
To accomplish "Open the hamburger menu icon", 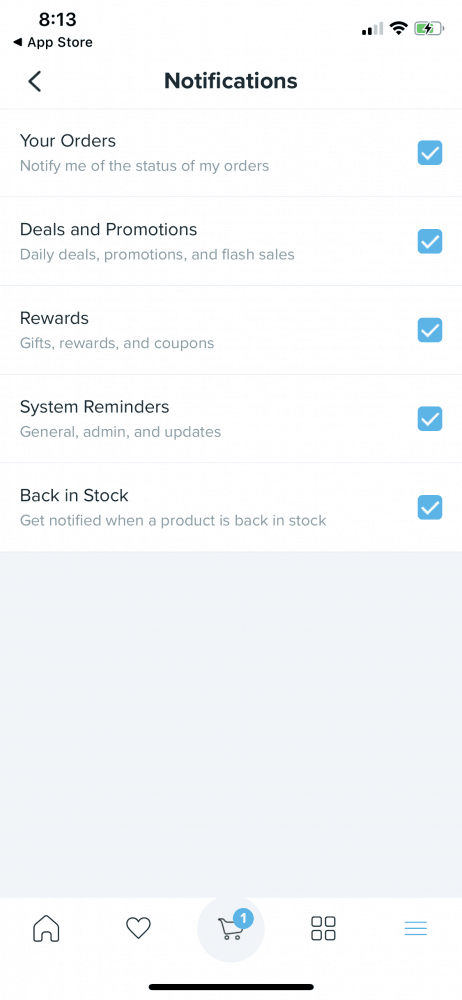I will [415, 929].
